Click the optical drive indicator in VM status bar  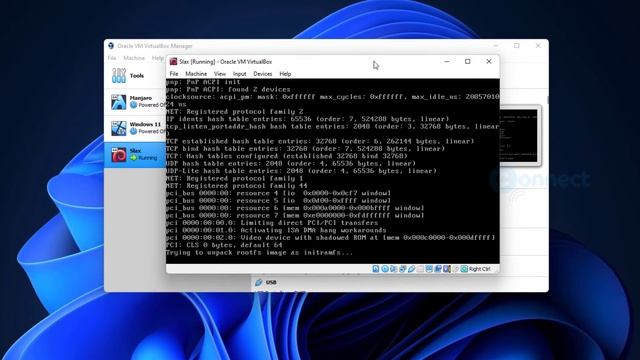[x=384, y=269]
